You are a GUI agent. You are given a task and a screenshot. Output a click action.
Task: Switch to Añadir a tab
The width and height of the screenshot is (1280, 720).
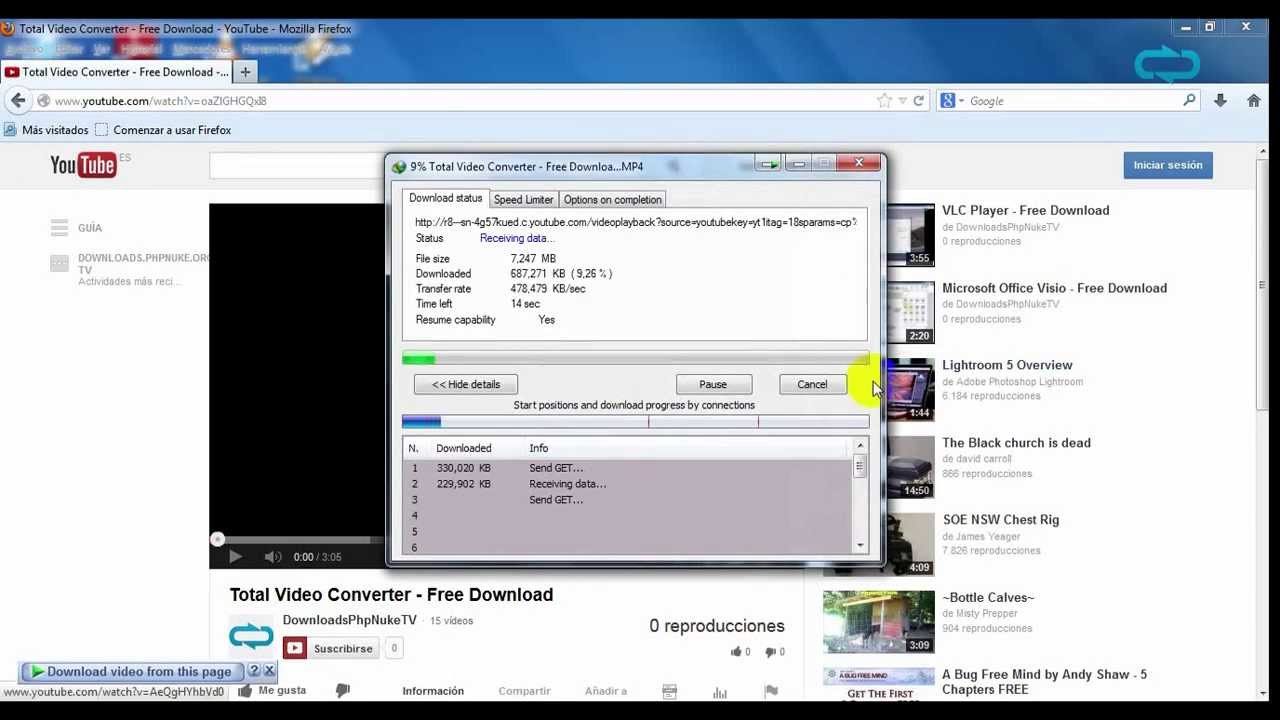click(x=606, y=691)
